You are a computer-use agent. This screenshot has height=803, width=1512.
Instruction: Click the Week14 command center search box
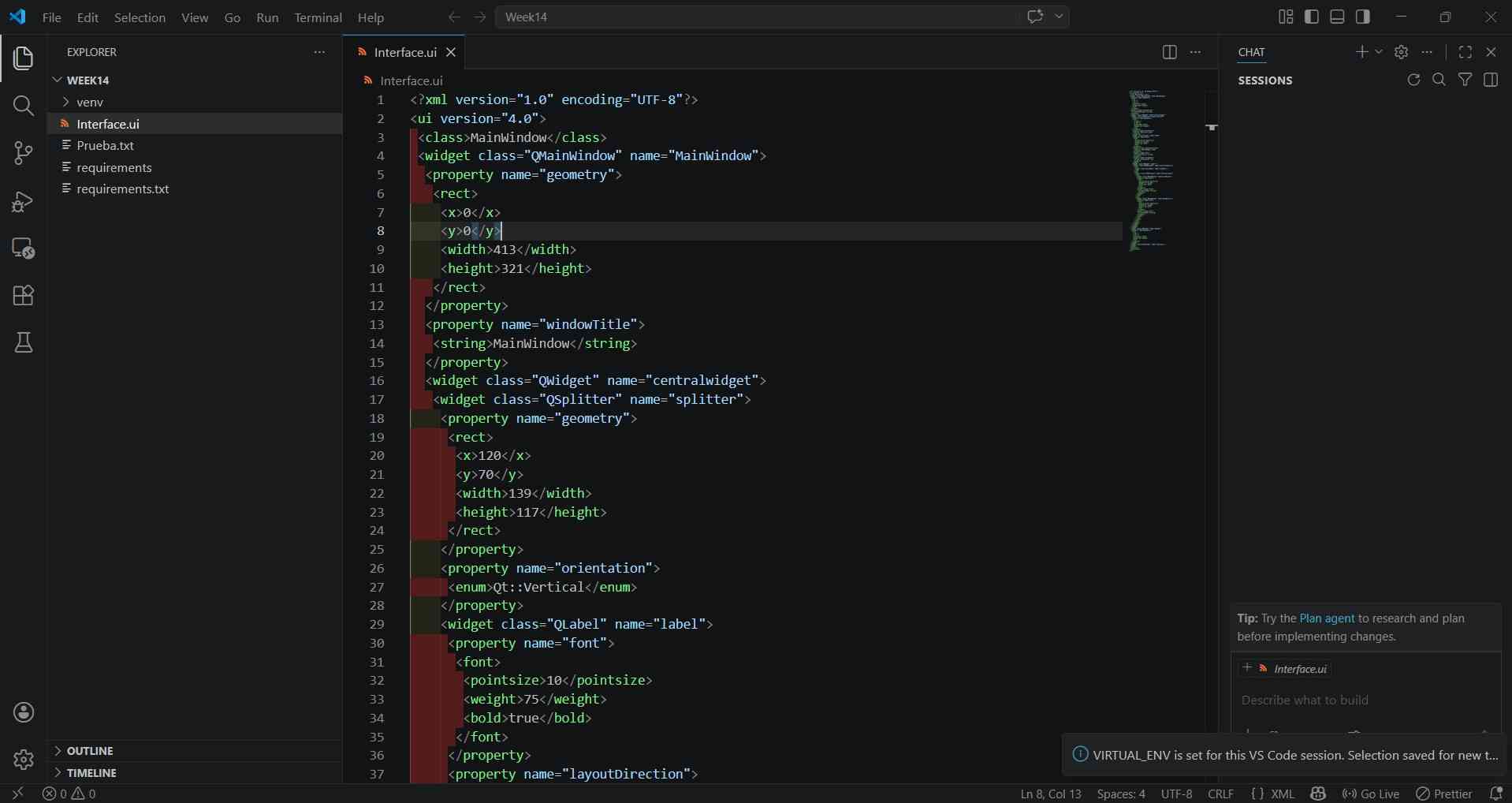click(757, 17)
